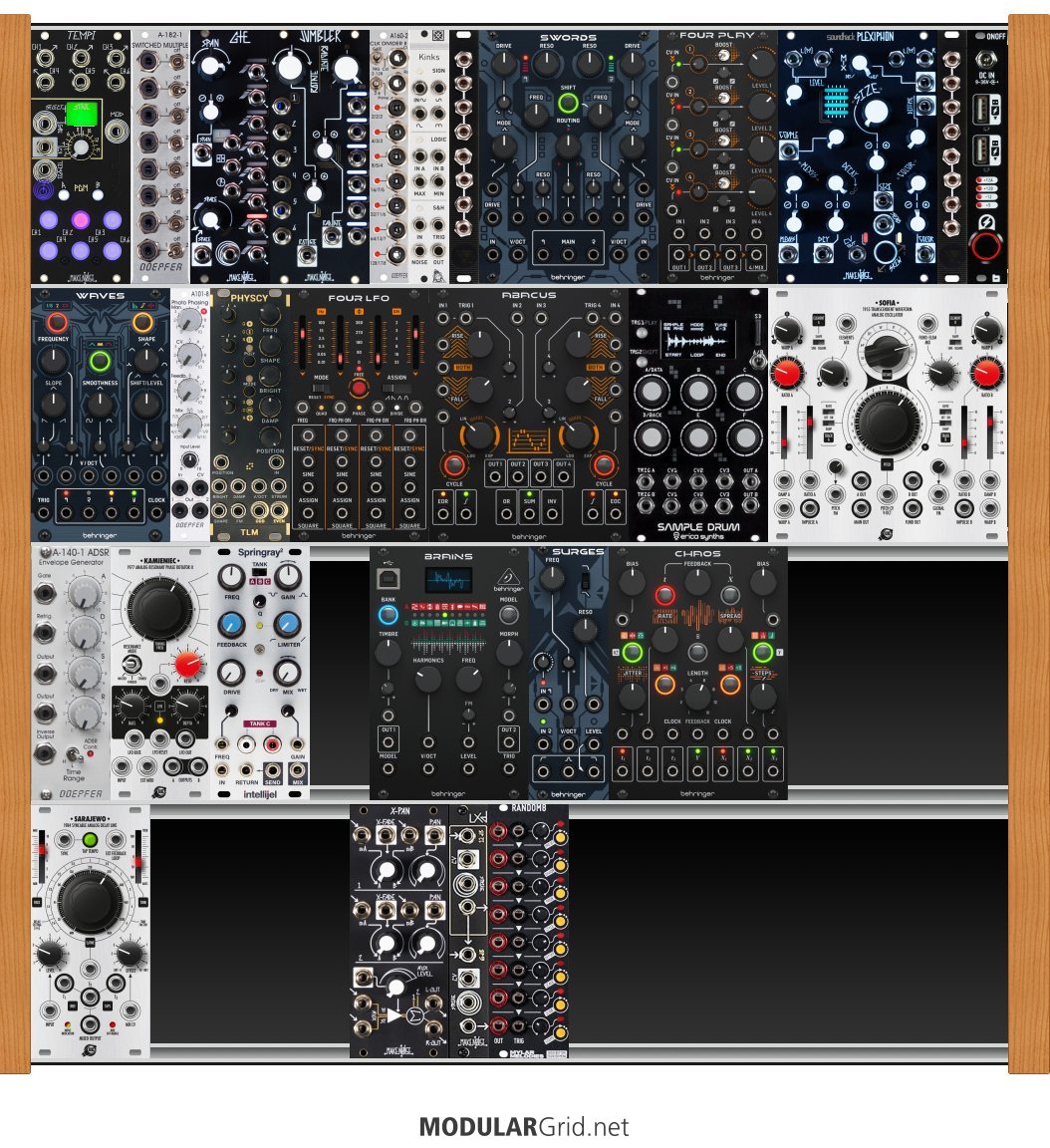Select the Jumbler module
Image resolution: width=1050 pixels, height=1148 pixels.
click(x=321, y=155)
